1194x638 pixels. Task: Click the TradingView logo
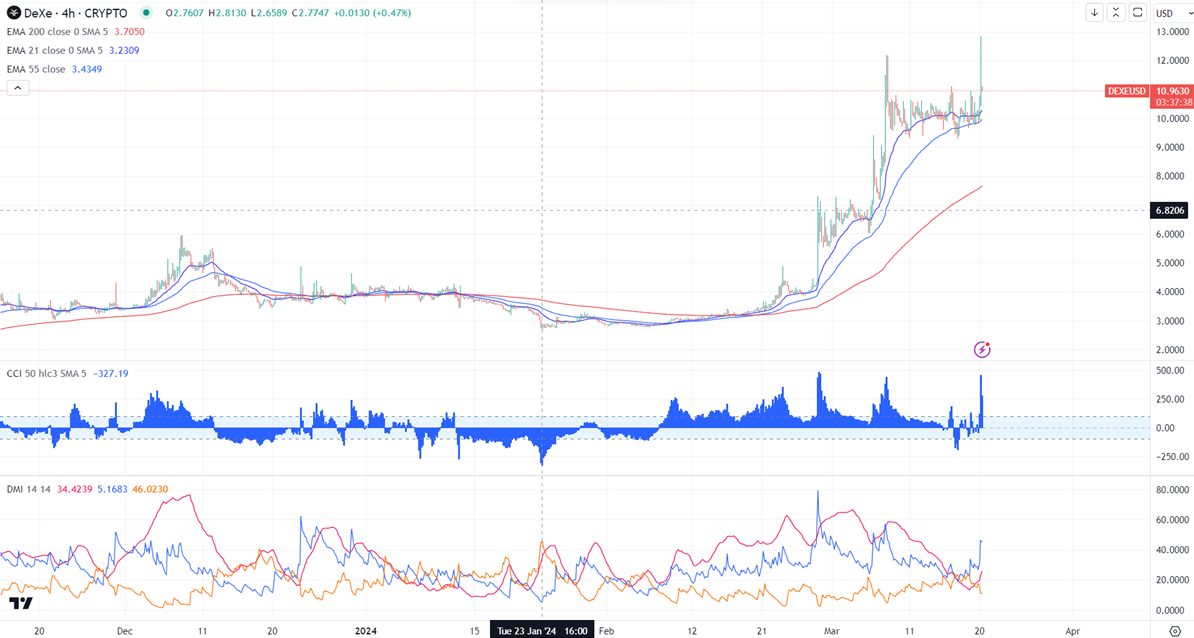pos(21,603)
